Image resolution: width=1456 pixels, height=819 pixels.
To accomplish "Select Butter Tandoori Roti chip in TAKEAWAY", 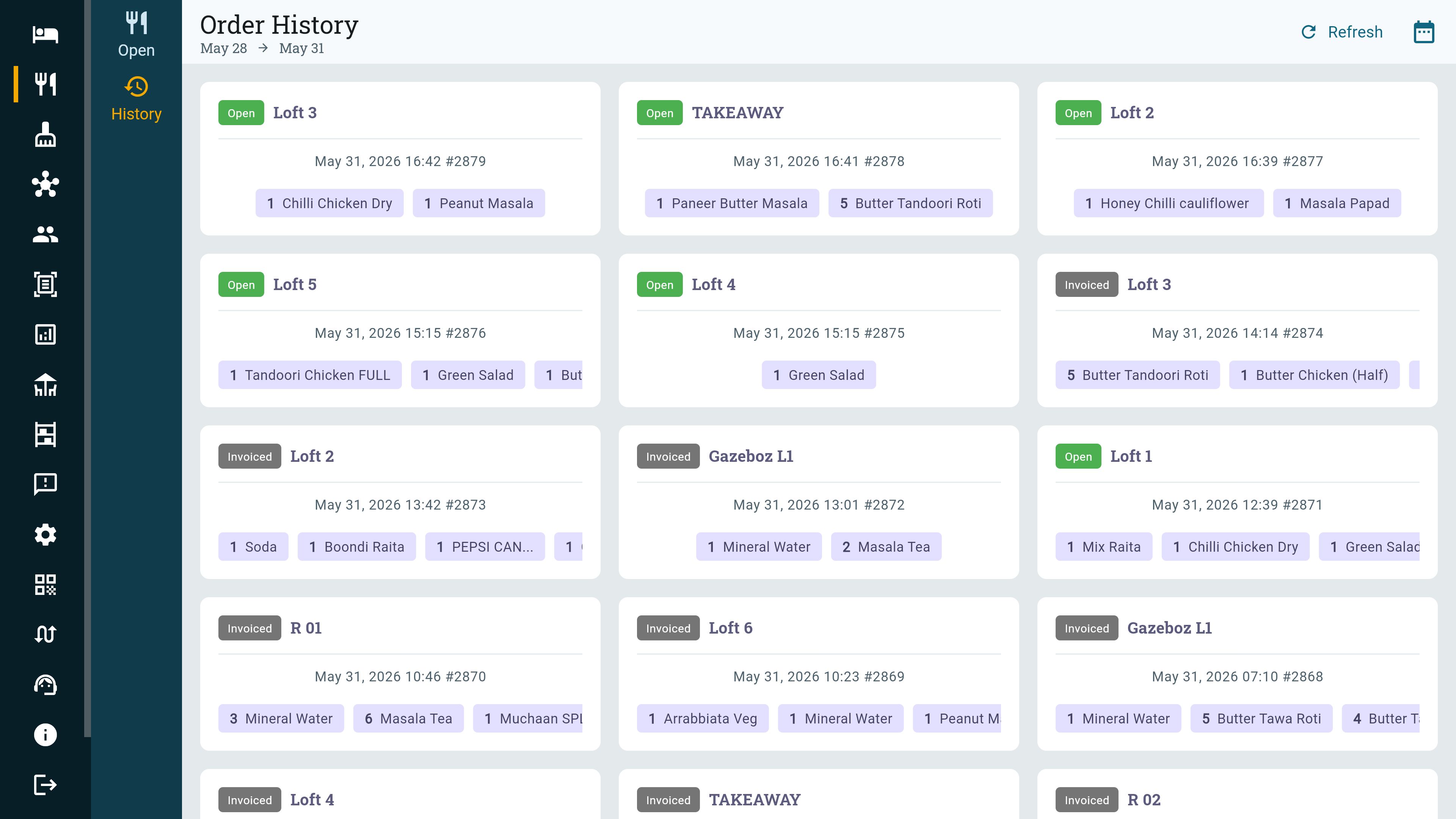I will coord(910,204).
